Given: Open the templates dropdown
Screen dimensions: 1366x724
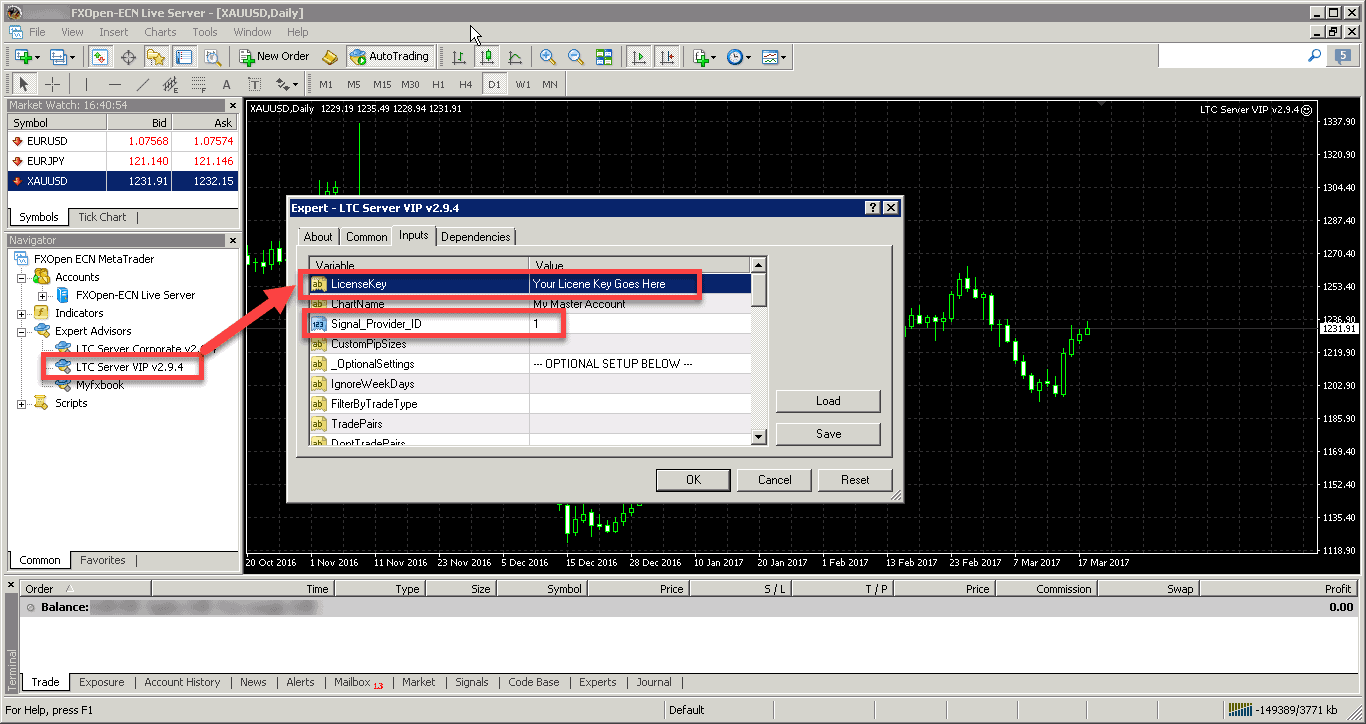Looking at the screenshot, I should (x=774, y=57).
